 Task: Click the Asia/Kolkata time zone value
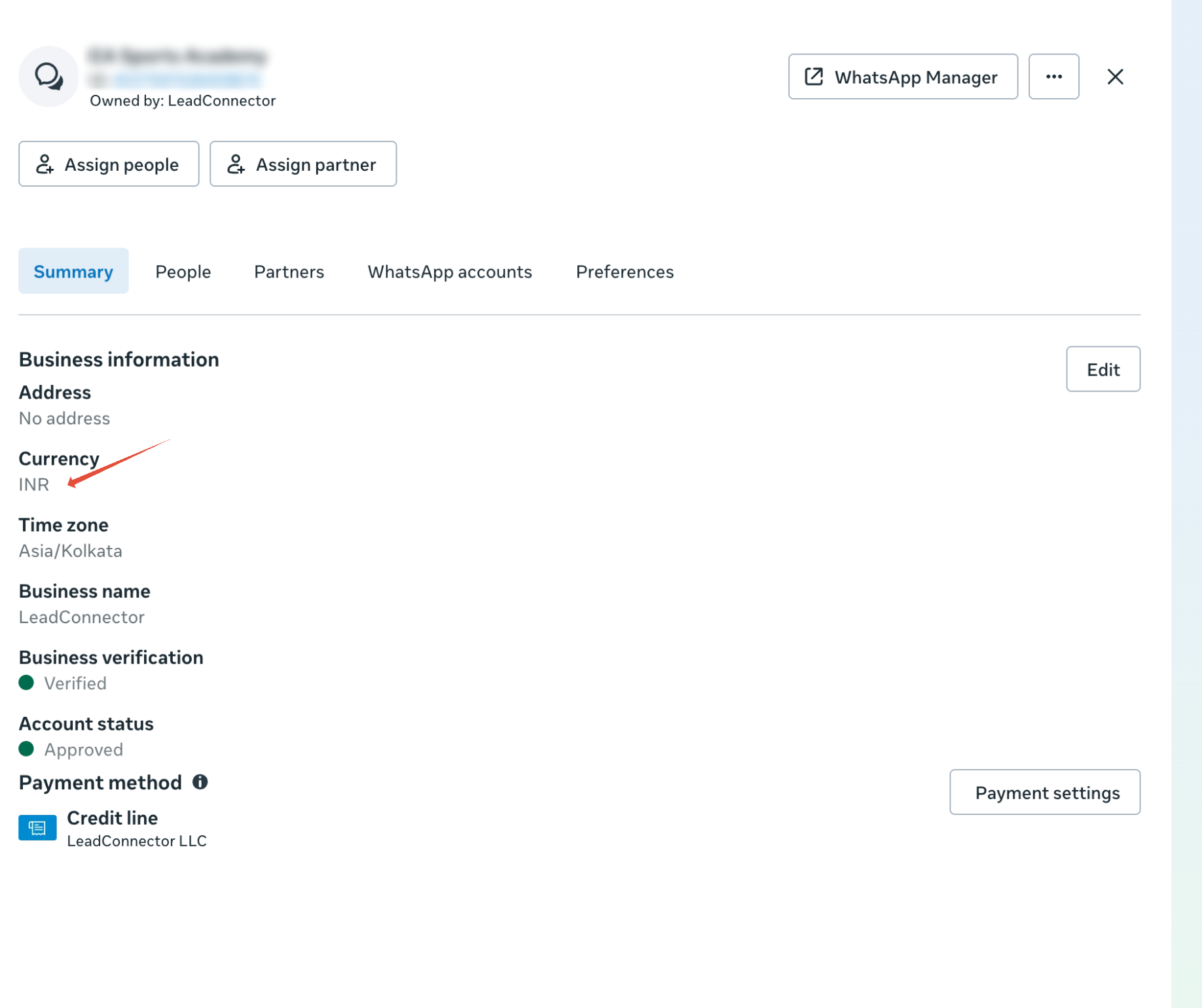point(70,550)
